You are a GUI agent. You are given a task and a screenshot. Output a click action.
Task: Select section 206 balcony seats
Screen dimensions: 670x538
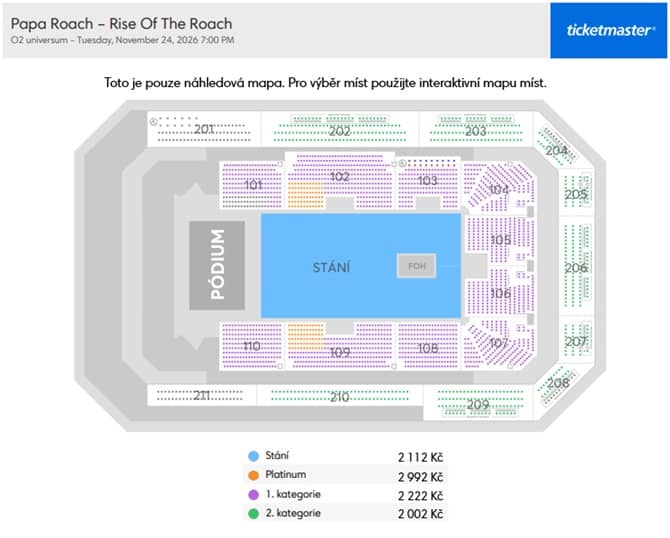576,267
